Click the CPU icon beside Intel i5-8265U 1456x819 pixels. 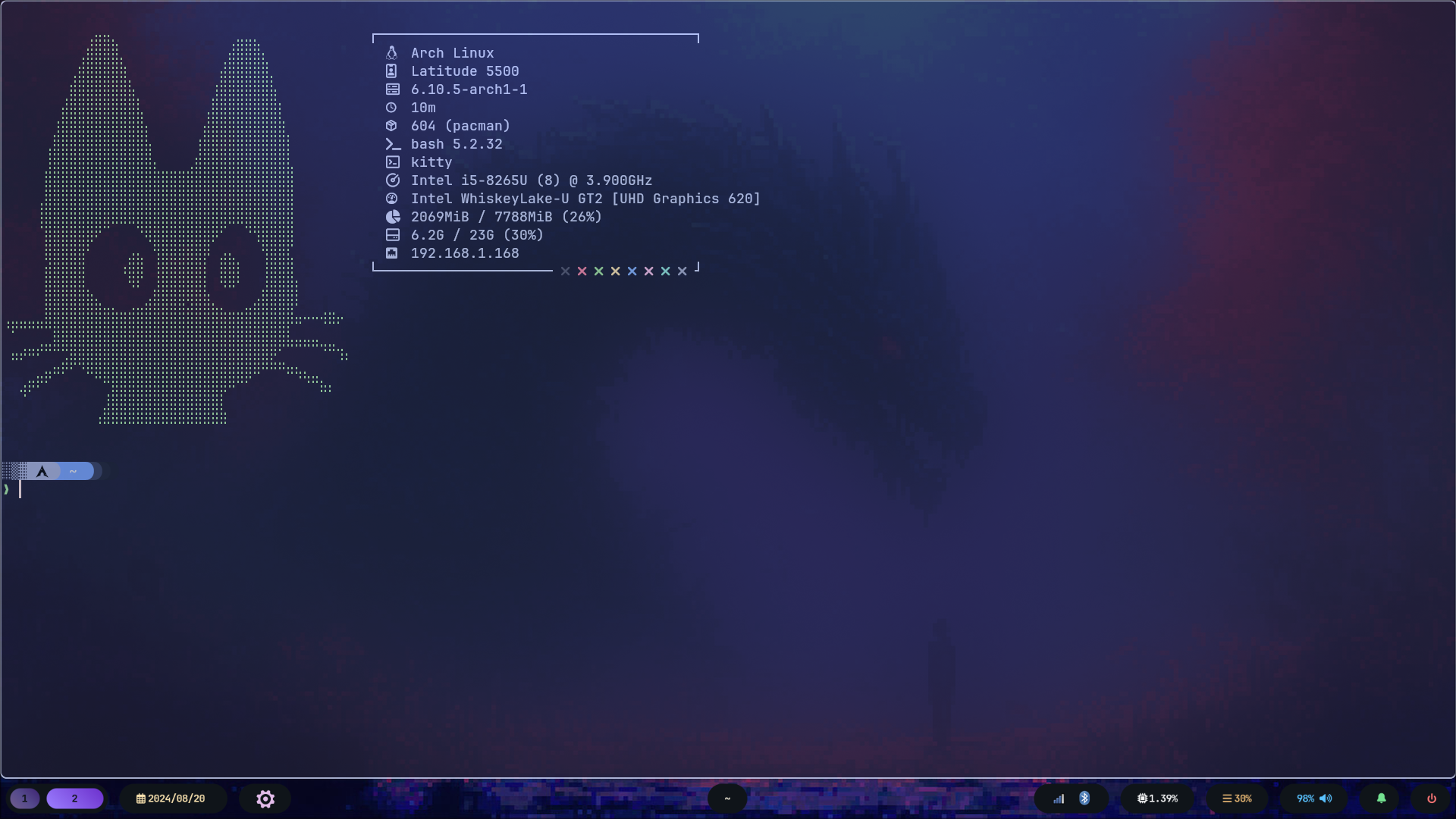pyautogui.click(x=392, y=180)
